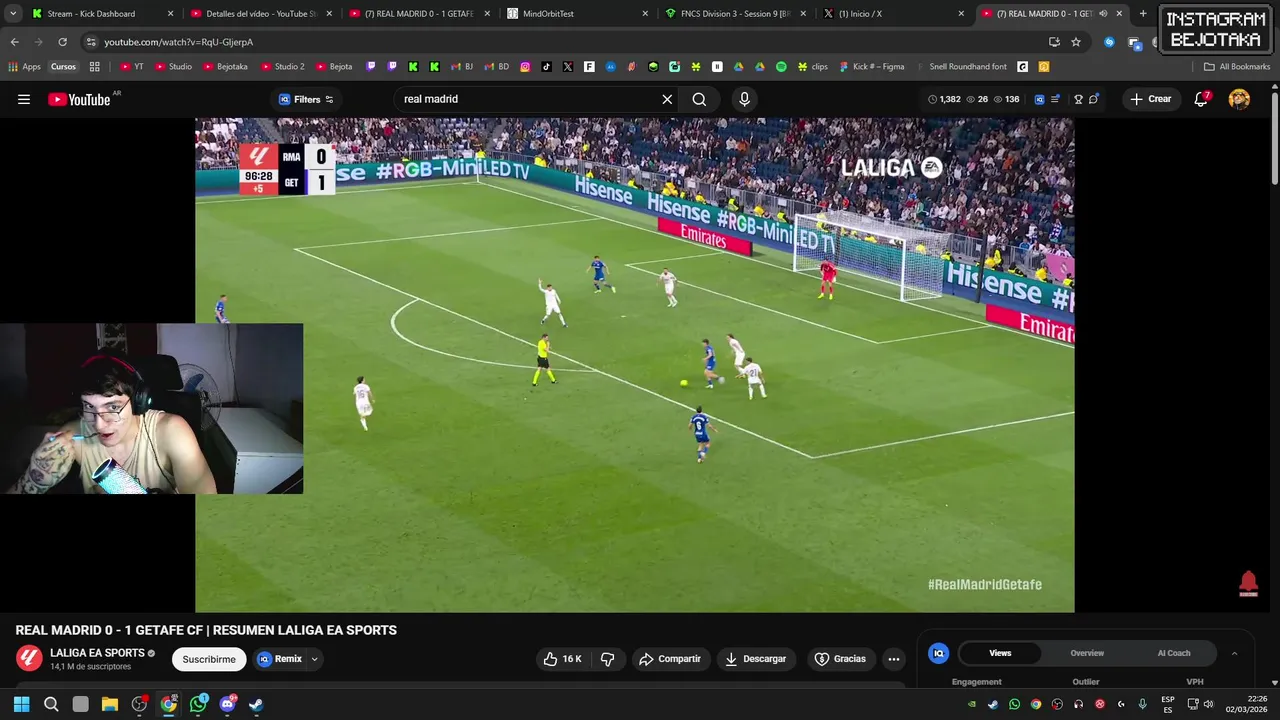The height and width of the screenshot is (720, 1280).
Task: Like the video with thumbs up
Action: click(562, 659)
